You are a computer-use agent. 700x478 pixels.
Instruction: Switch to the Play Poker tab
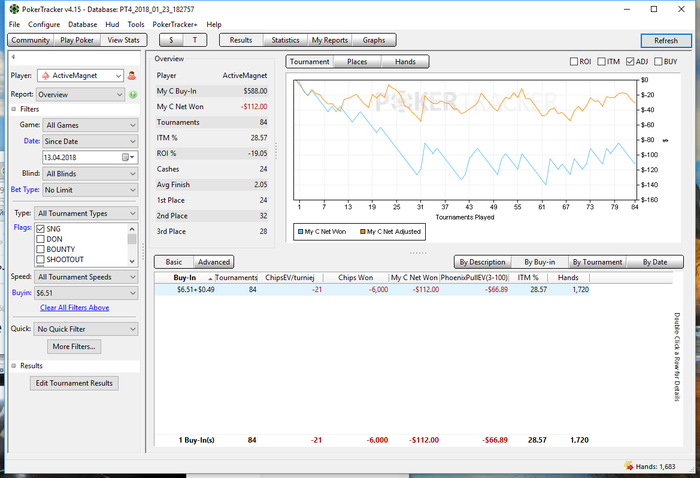(x=77, y=40)
